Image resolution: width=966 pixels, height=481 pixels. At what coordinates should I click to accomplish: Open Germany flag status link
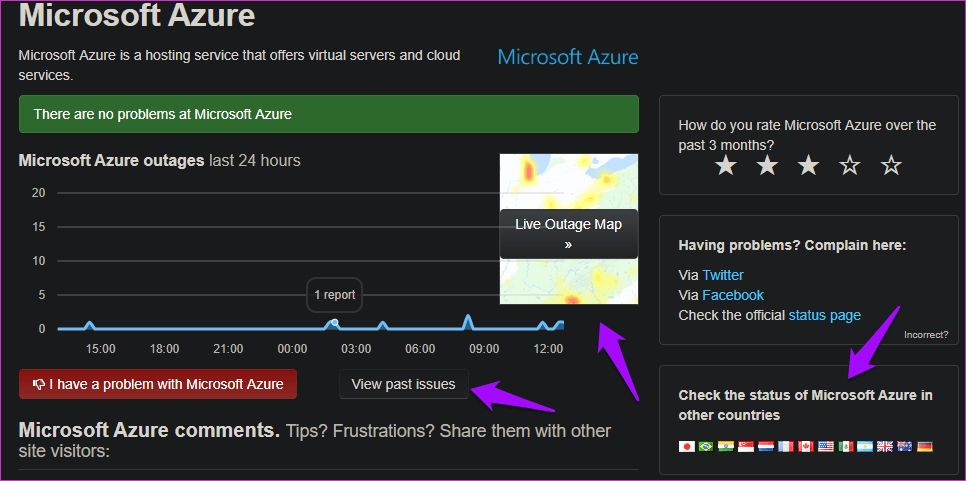click(x=925, y=447)
